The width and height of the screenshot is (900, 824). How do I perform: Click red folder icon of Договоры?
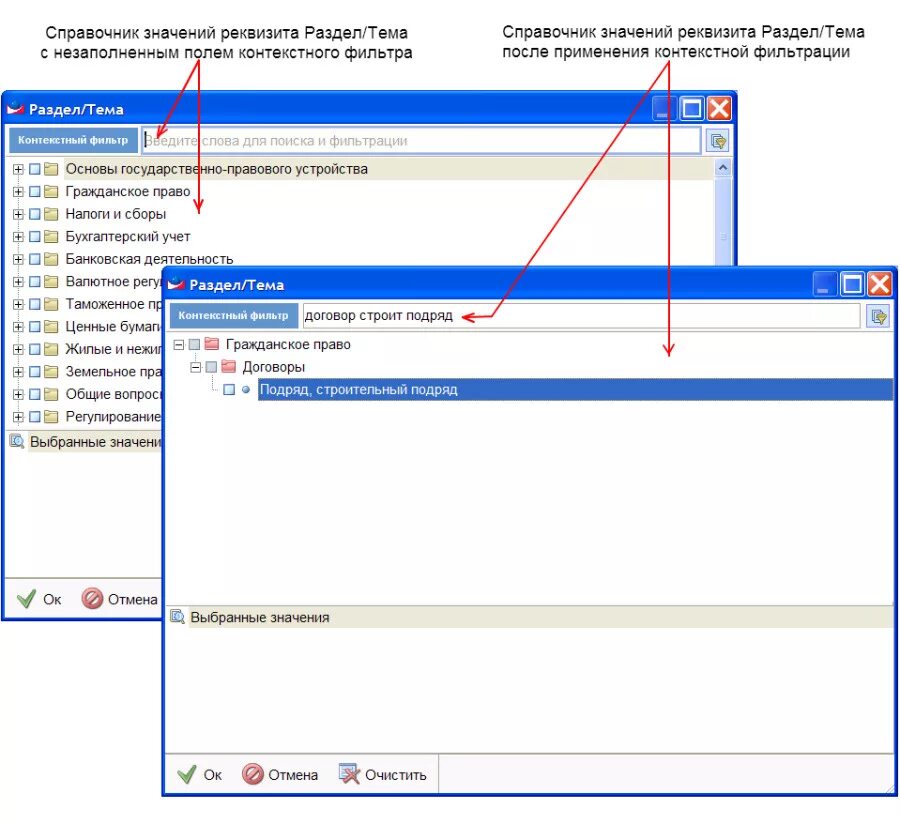tap(228, 366)
